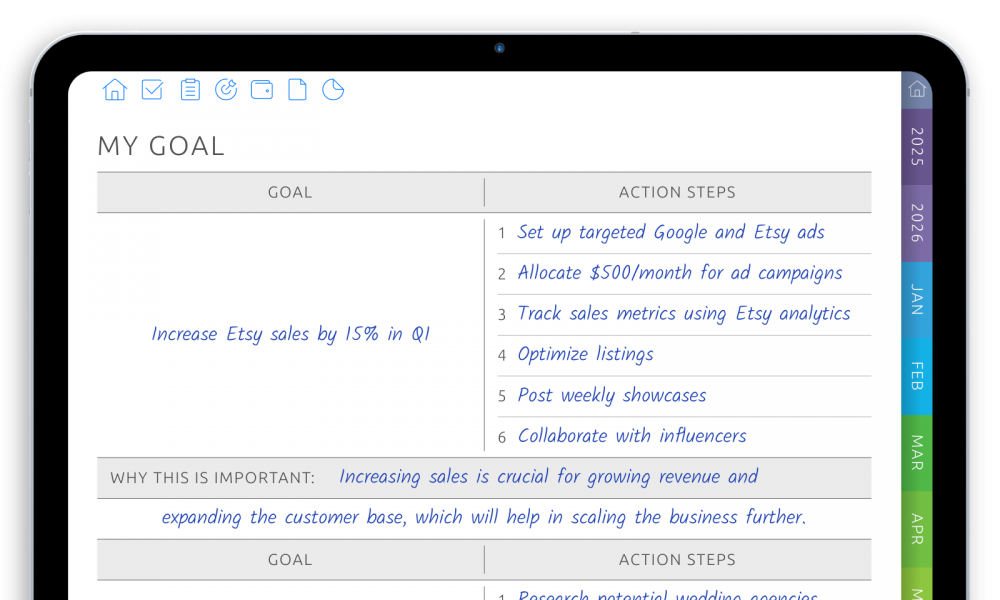Go to the FEB month tab
This screenshot has width=1000, height=600.
click(916, 376)
